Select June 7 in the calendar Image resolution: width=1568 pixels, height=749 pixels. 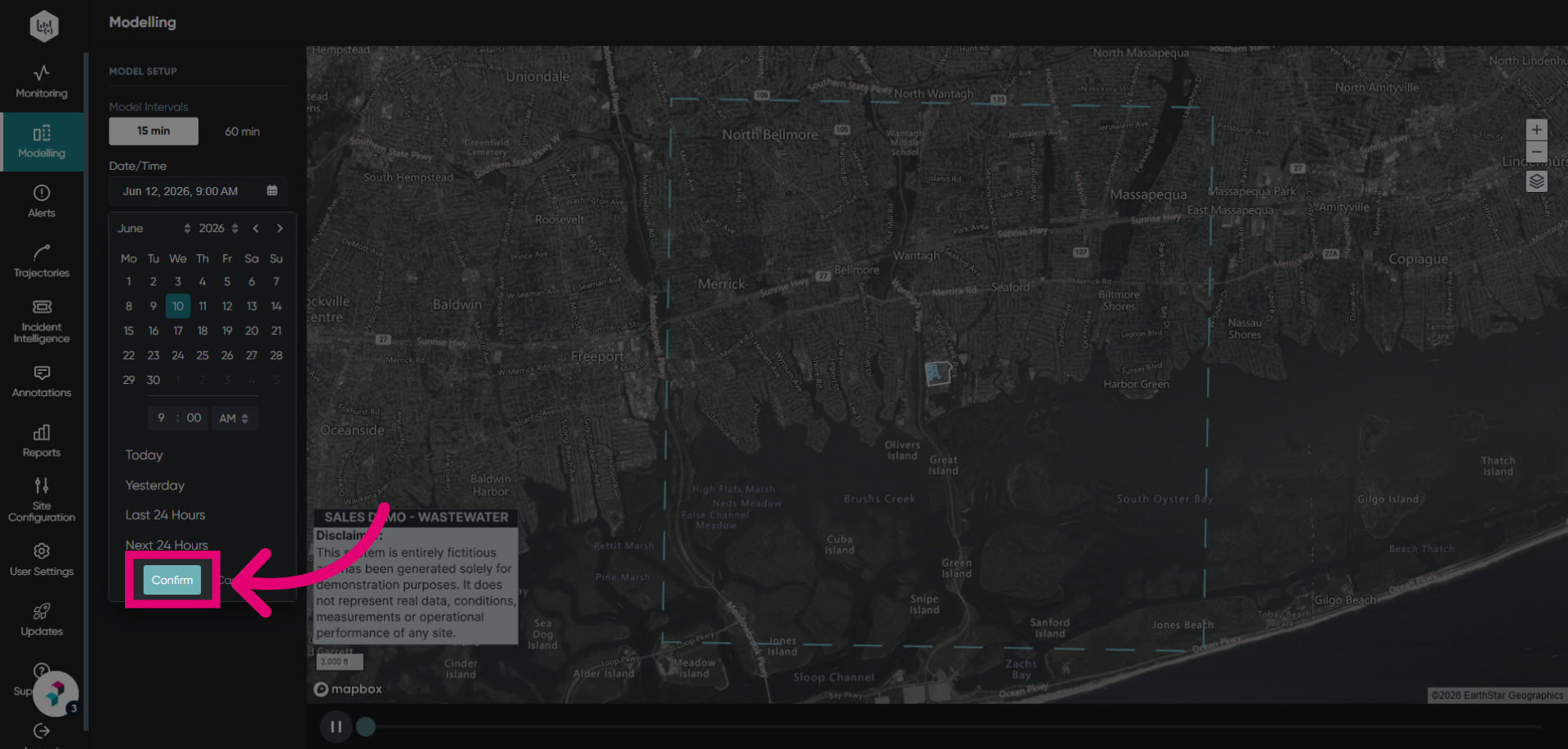[x=276, y=282]
